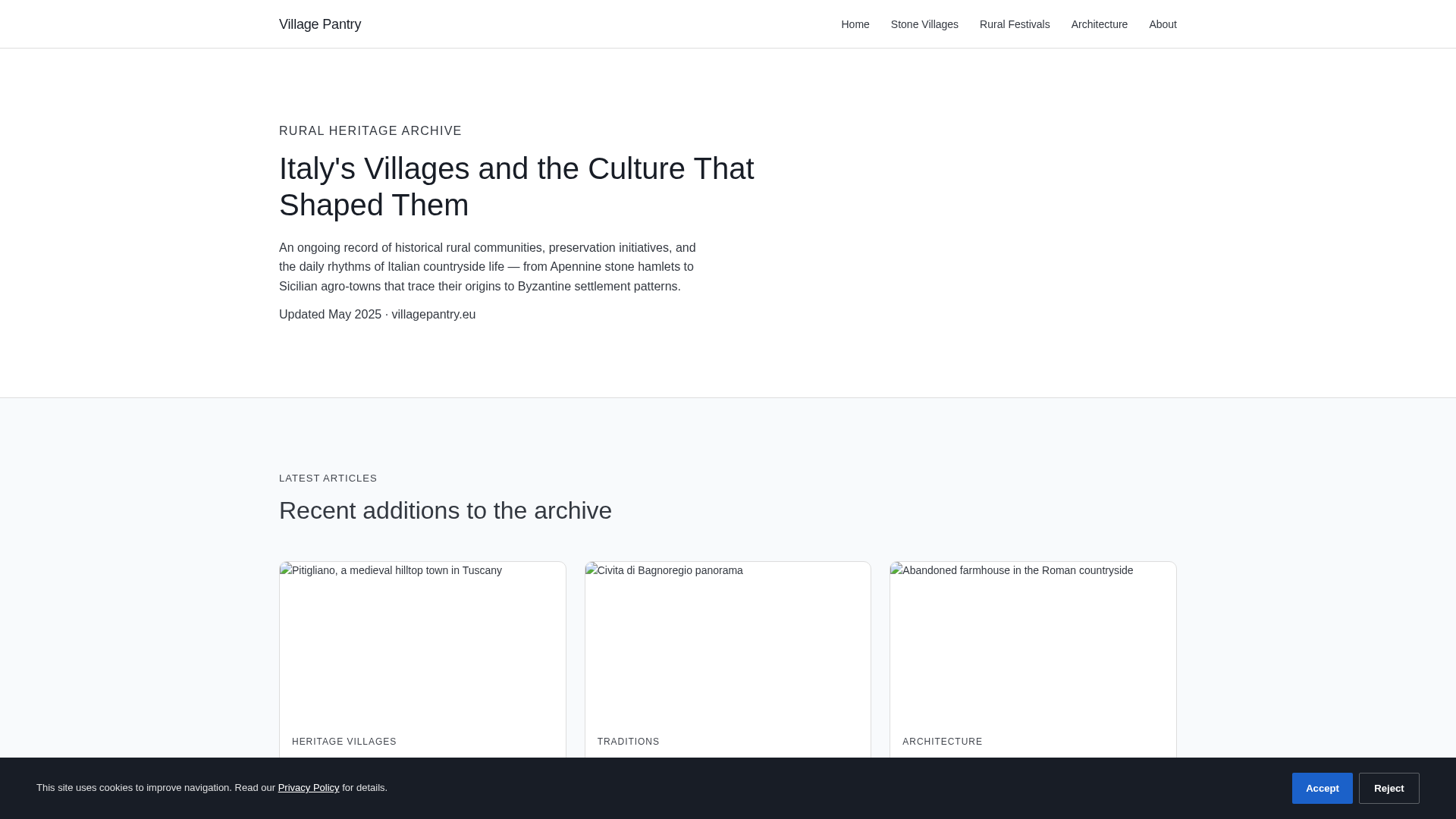Select the HERITAGE VILLAGES card label

click(344, 742)
